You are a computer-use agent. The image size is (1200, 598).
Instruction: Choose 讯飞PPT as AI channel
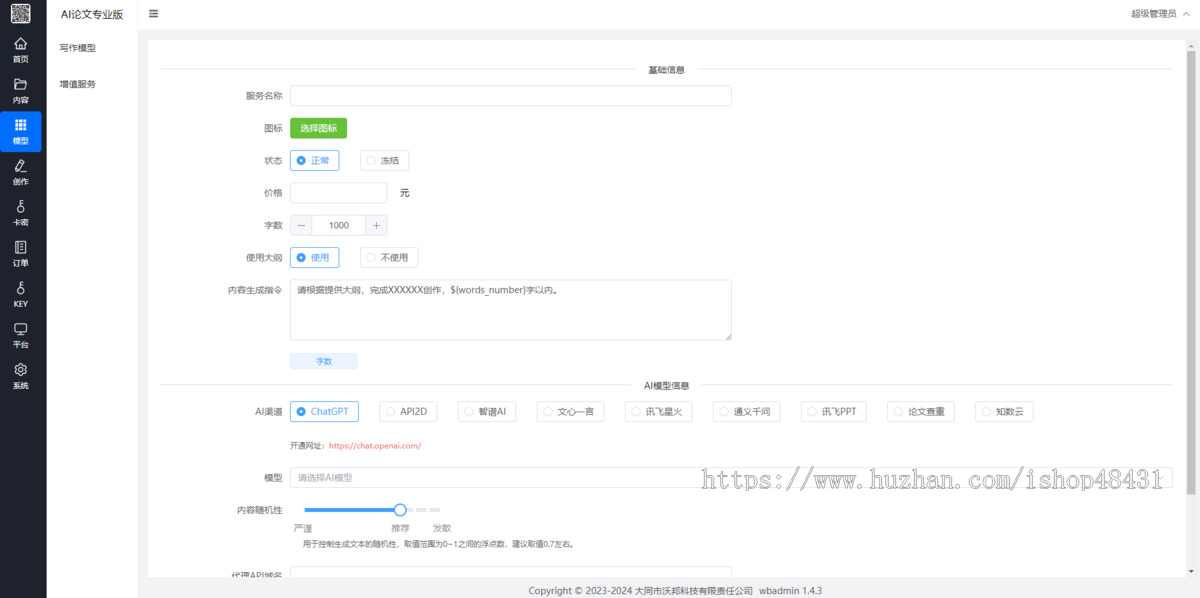click(x=833, y=411)
